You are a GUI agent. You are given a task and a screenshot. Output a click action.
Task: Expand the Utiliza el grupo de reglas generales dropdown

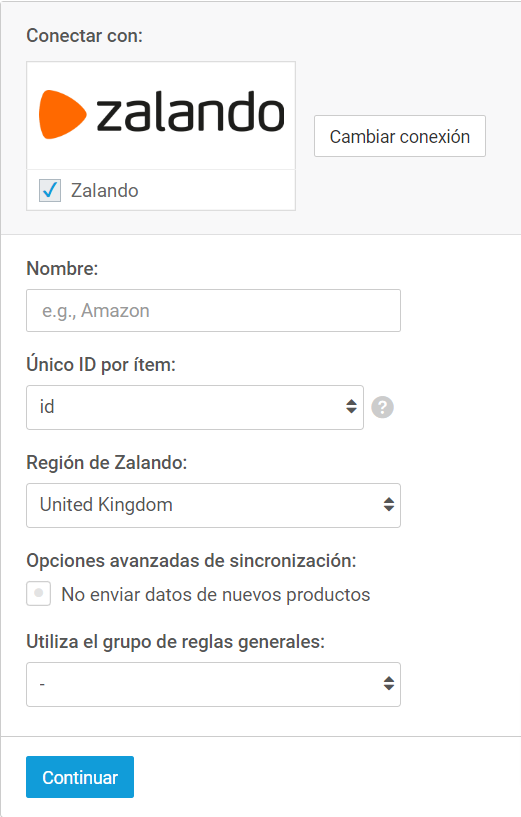coord(214,685)
